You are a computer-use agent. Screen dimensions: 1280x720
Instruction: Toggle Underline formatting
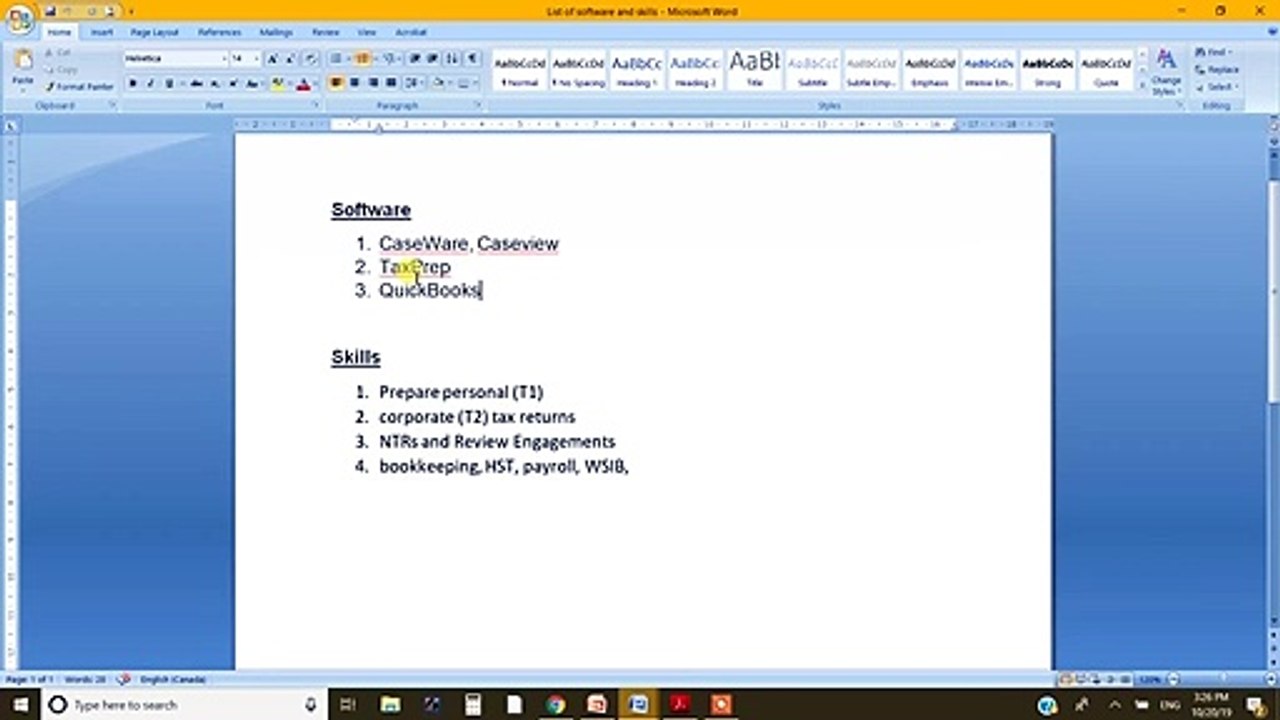point(169,84)
